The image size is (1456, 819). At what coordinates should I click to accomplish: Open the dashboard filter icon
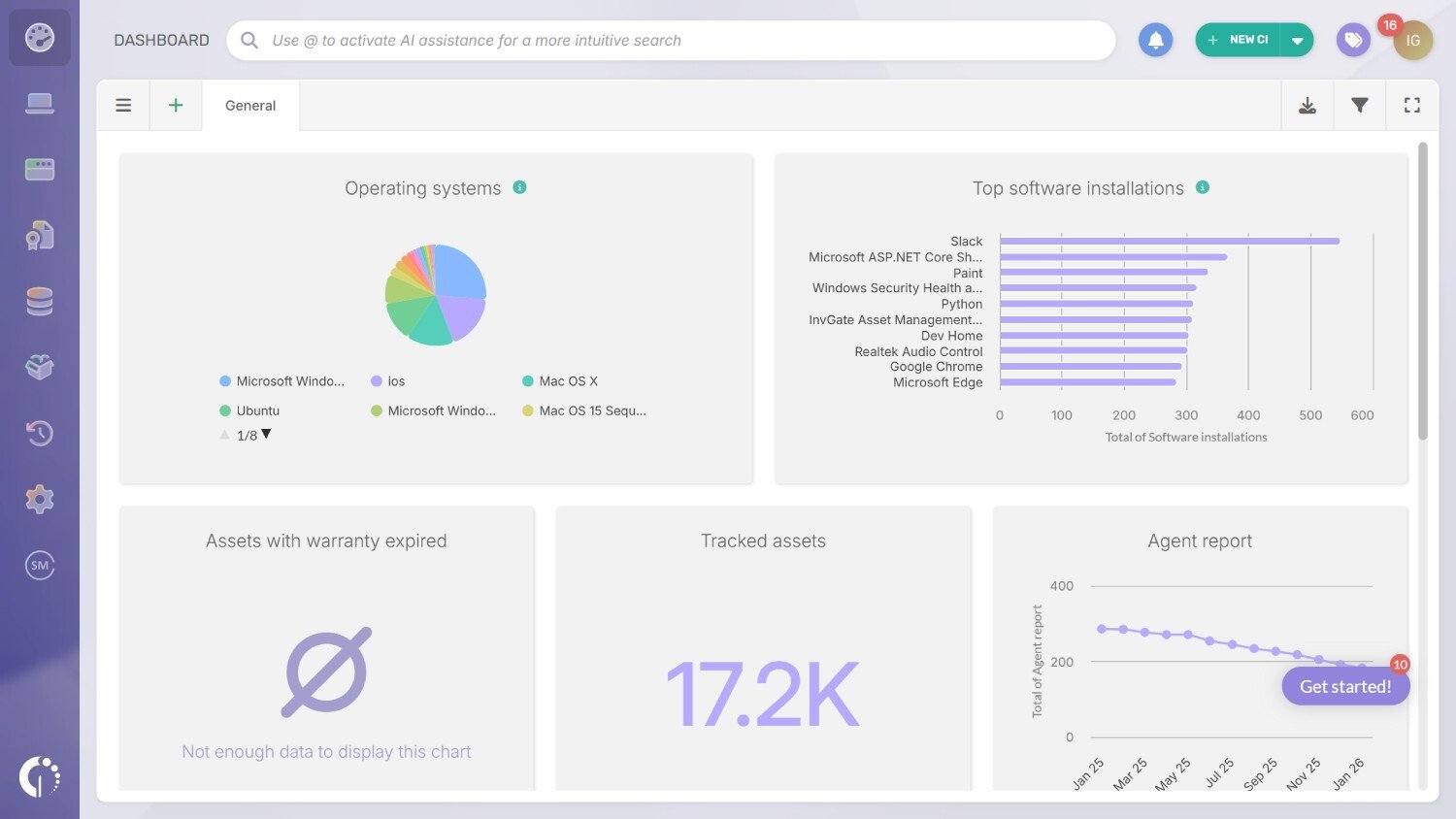1360,104
